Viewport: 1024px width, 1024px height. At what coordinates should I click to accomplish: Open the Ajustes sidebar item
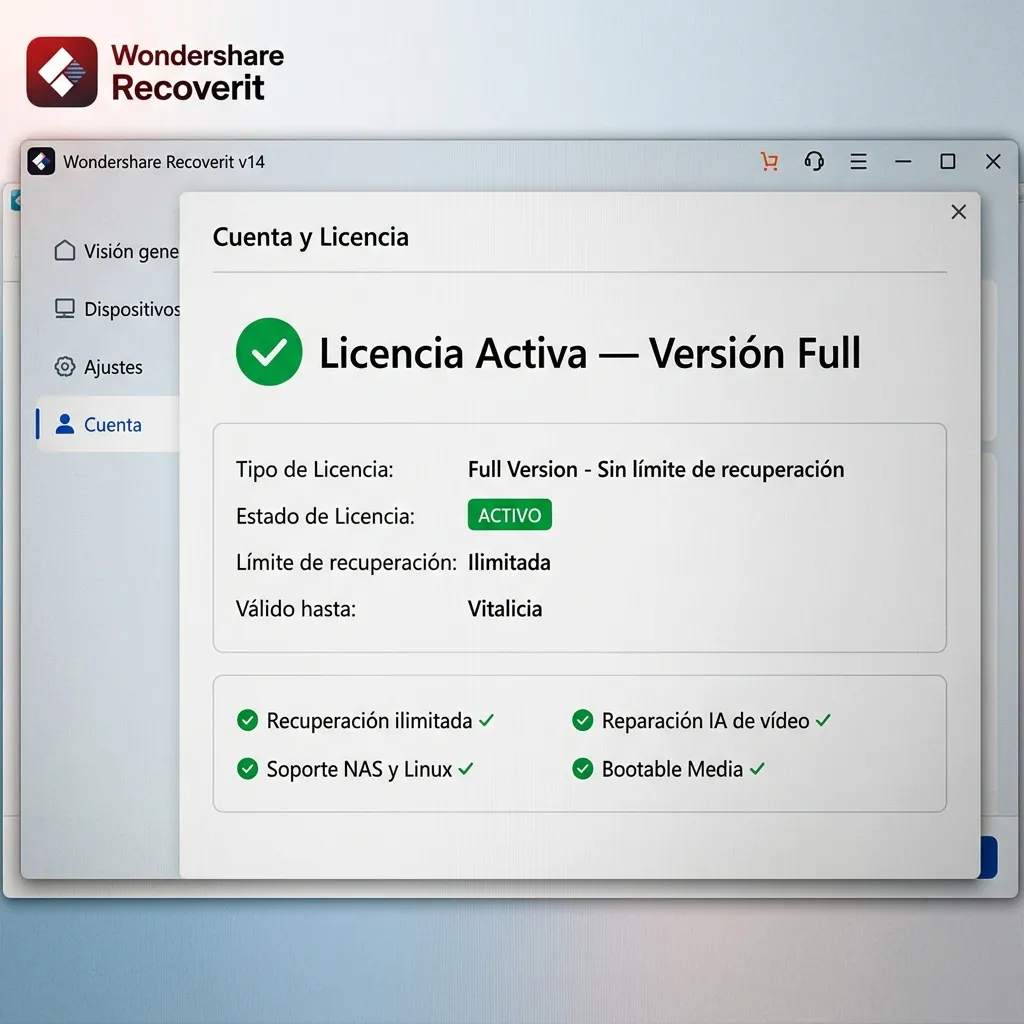click(108, 366)
